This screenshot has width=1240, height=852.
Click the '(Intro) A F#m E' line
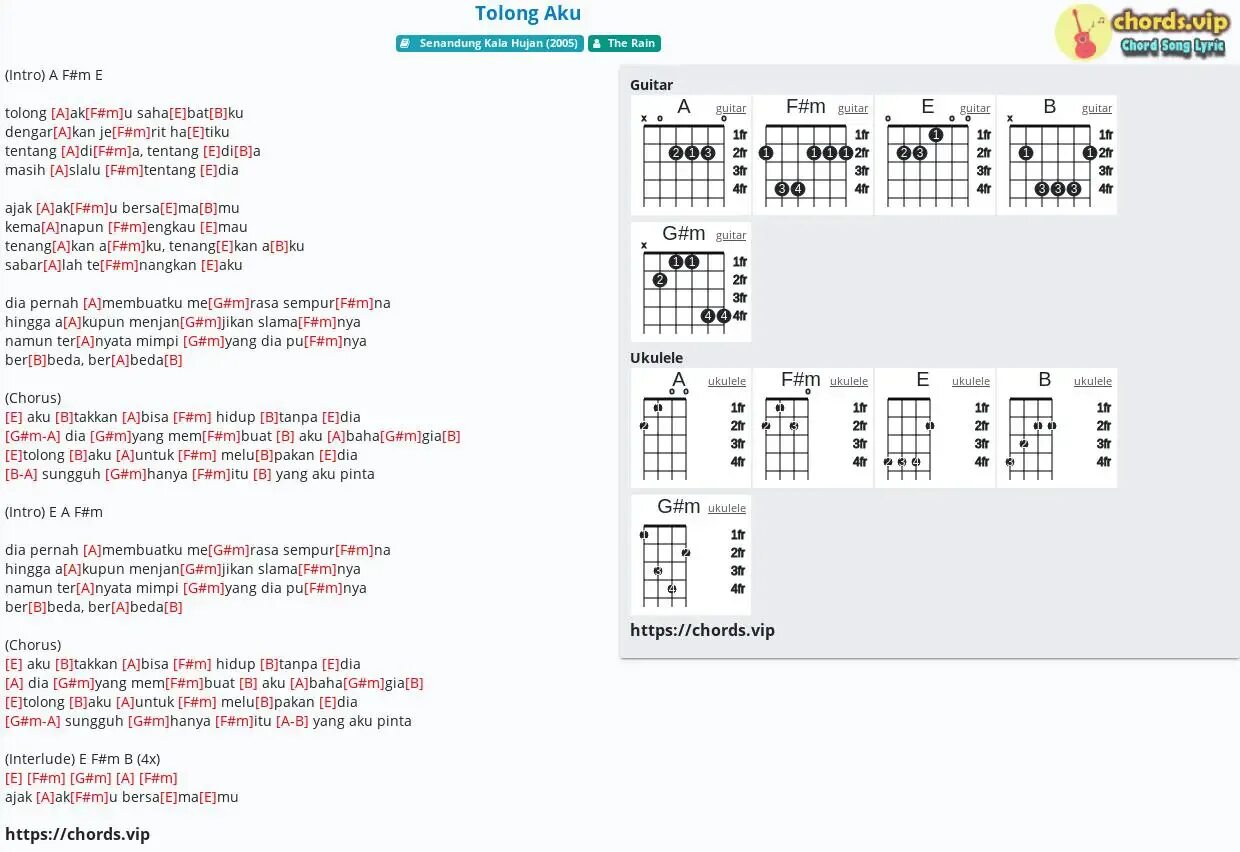tap(54, 75)
